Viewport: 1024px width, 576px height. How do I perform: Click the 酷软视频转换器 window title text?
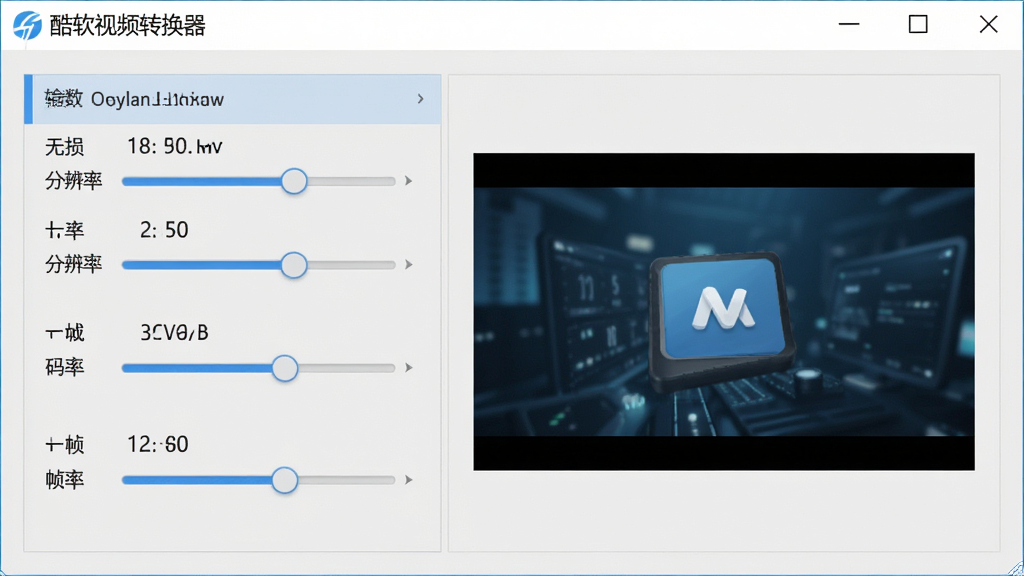click(x=128, y=26)
